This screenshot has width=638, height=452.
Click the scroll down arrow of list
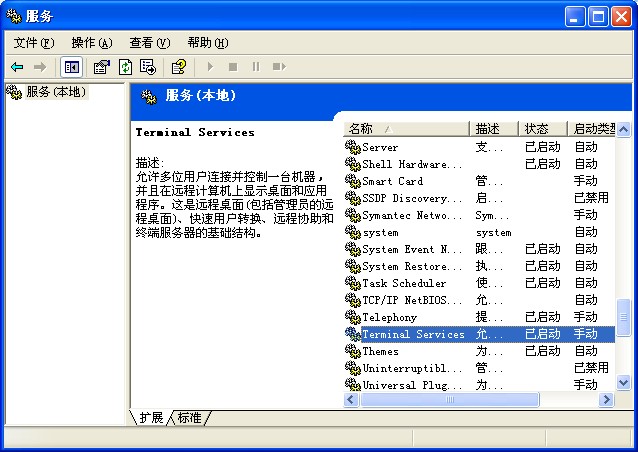point(623,383)
